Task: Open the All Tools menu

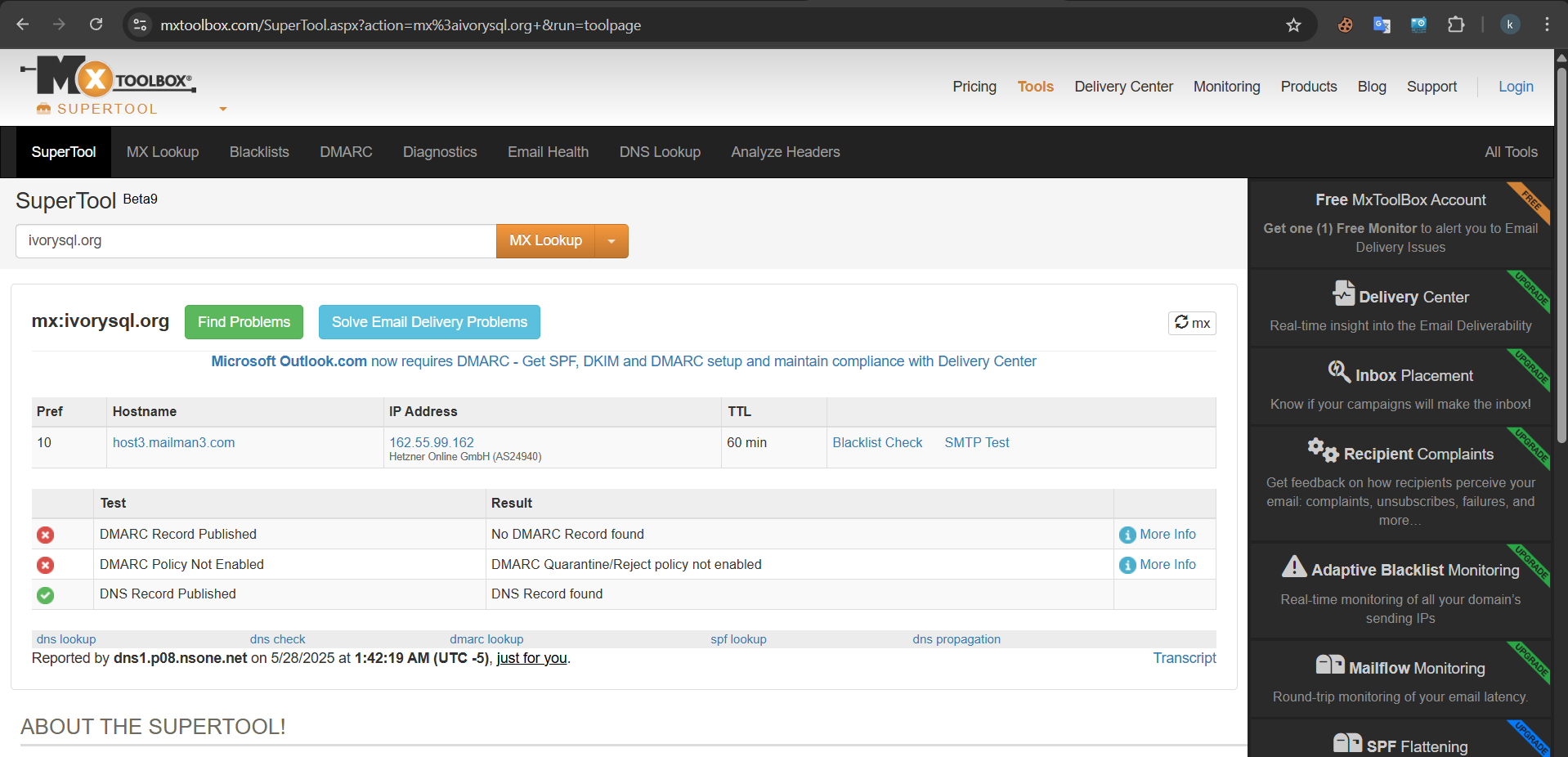Action: coord(1510,152)
